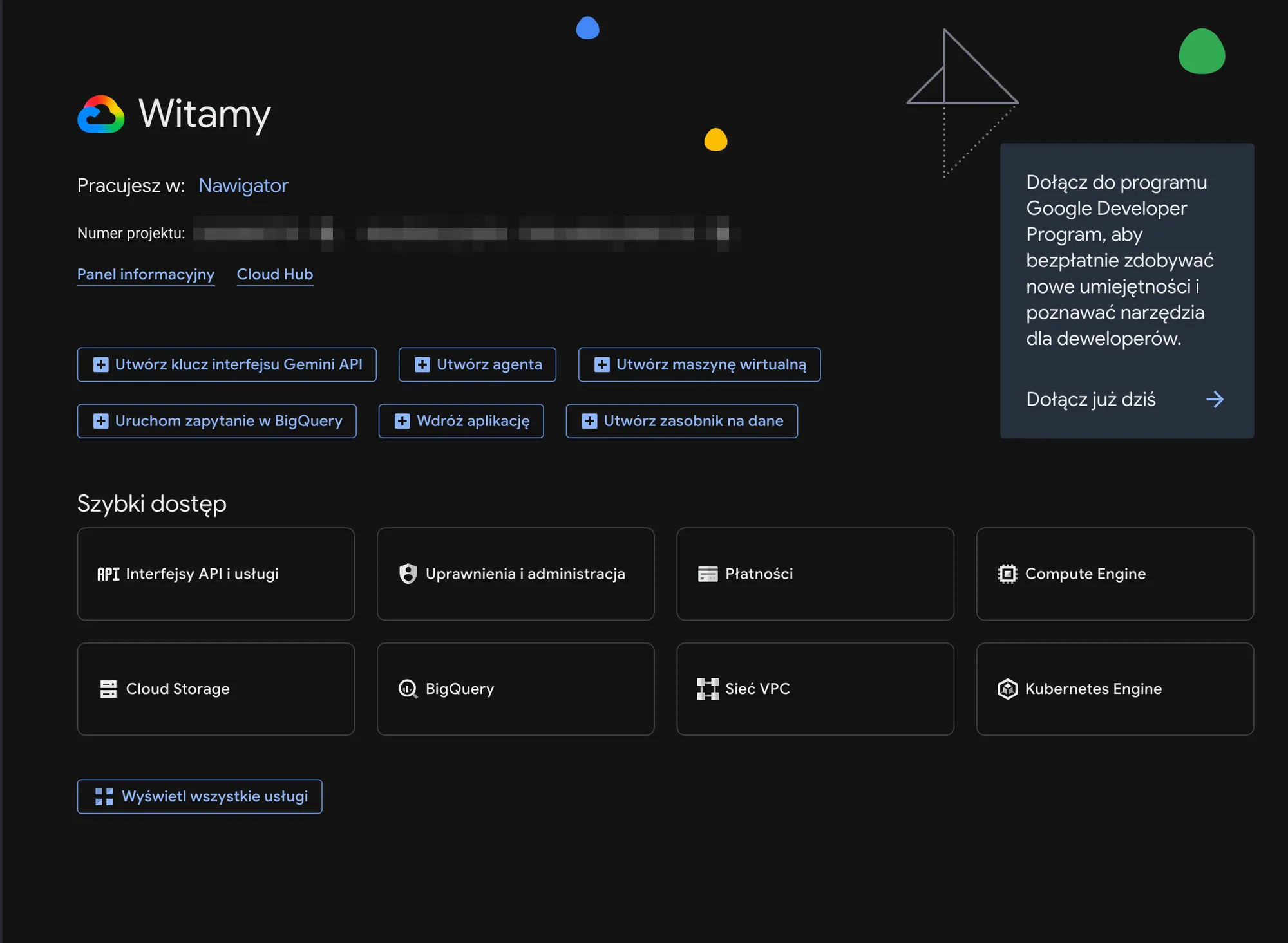The image size is (1288, 943).
Task: Open the Płatności card label
Action: click(759, 574)
